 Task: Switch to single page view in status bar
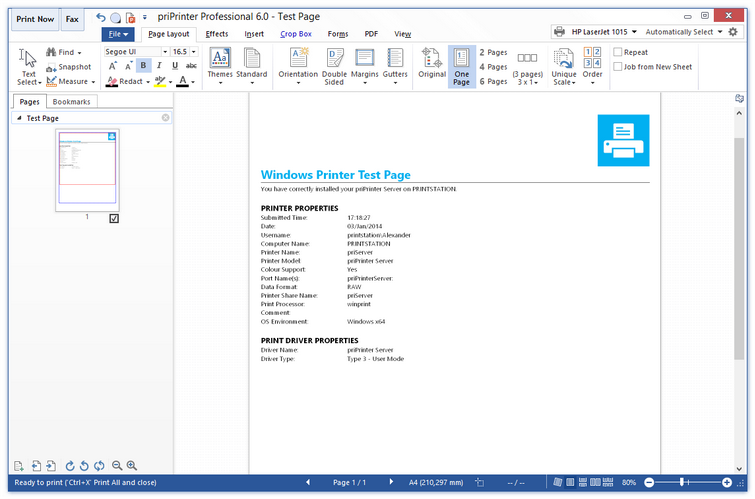click(x=570, y=482)
